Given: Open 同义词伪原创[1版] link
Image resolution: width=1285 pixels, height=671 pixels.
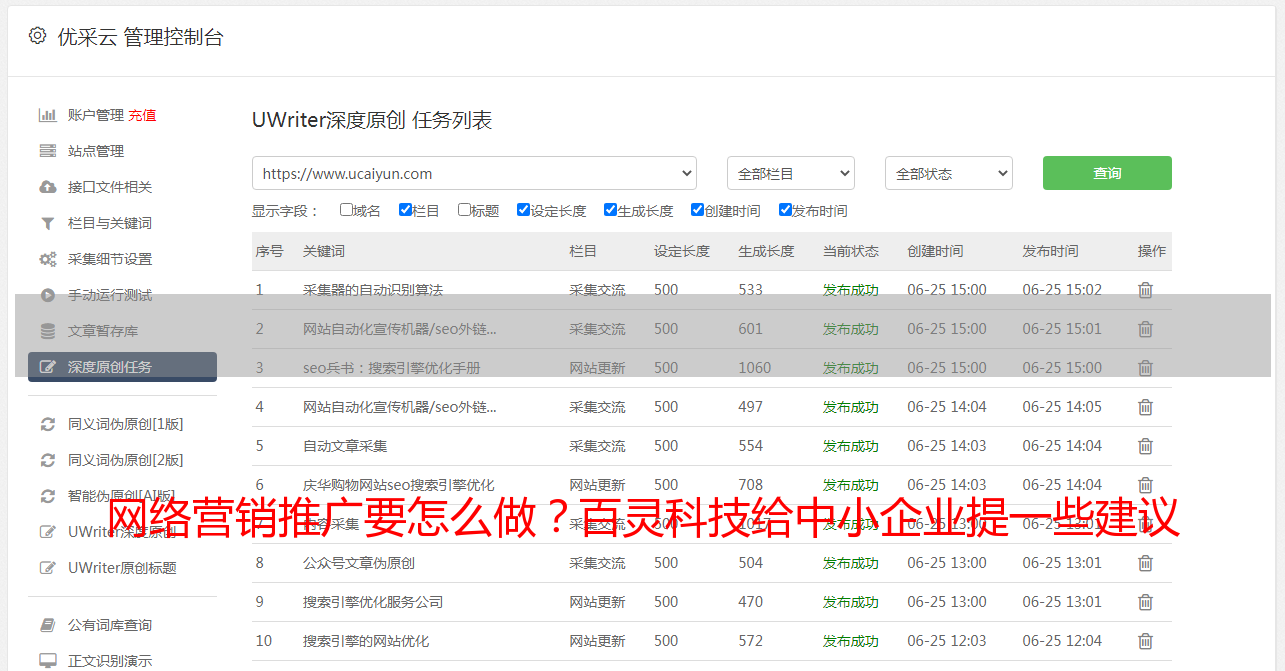Looking at the screenshot, I should [x=126, y=424].
